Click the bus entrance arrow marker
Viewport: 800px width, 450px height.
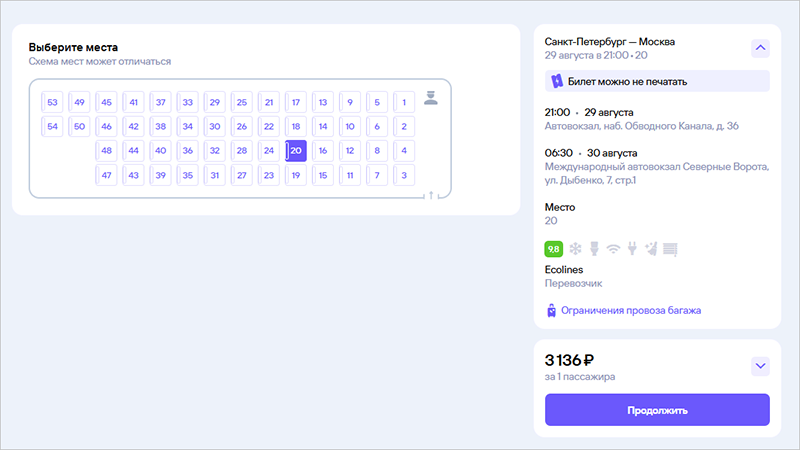click(430, 195)
